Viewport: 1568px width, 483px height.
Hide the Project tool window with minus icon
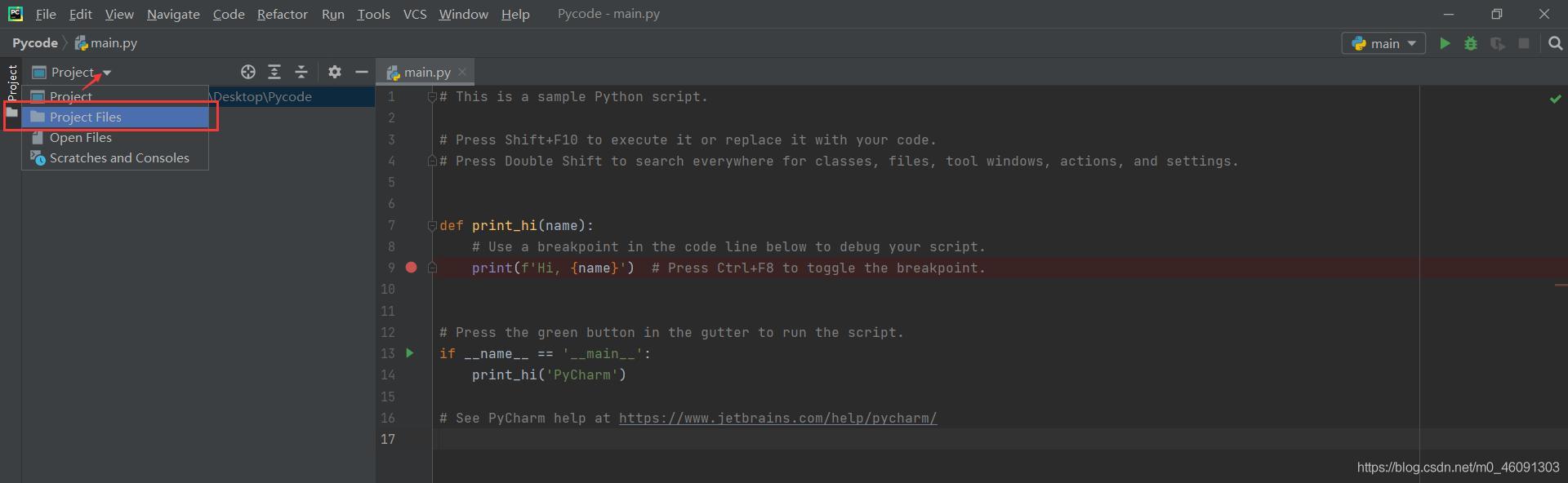pos(362,72)
